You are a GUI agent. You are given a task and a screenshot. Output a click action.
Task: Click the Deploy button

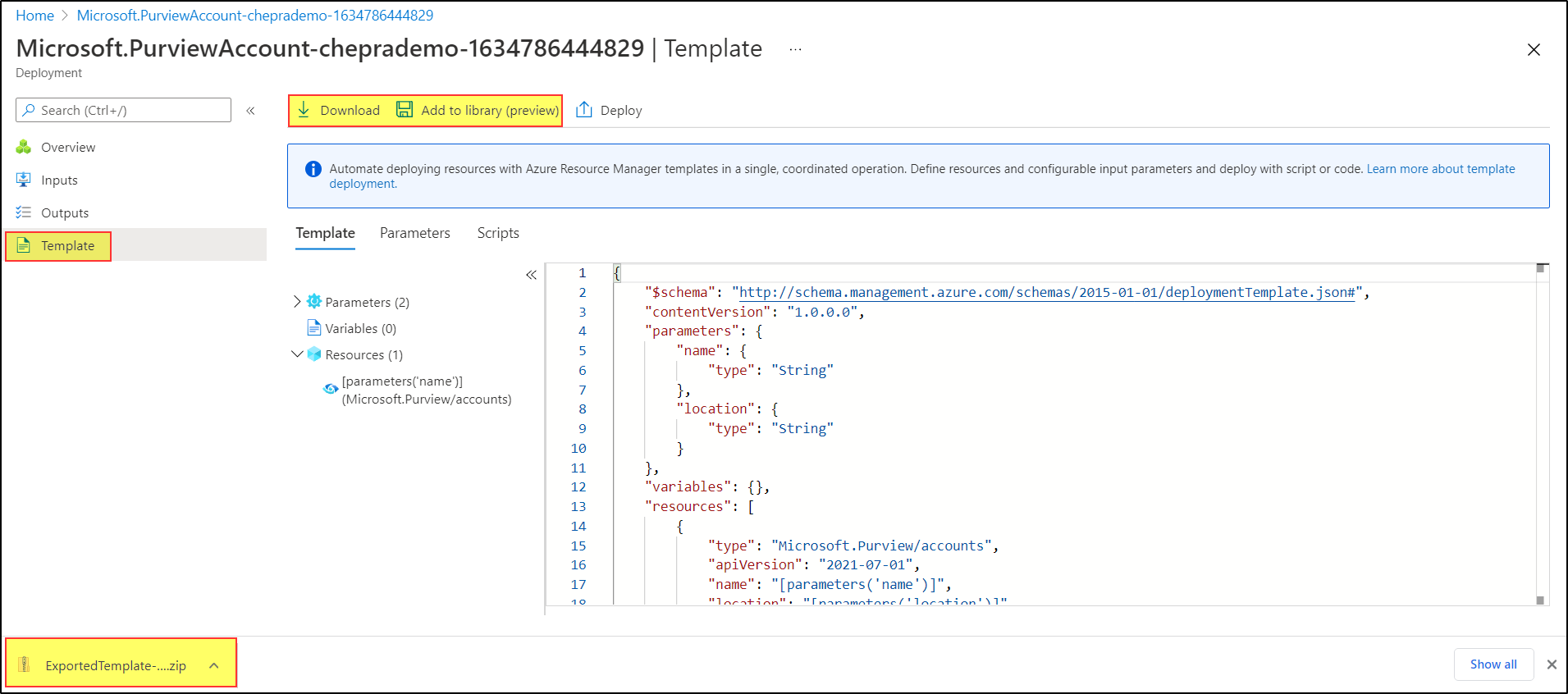point(609,110)
